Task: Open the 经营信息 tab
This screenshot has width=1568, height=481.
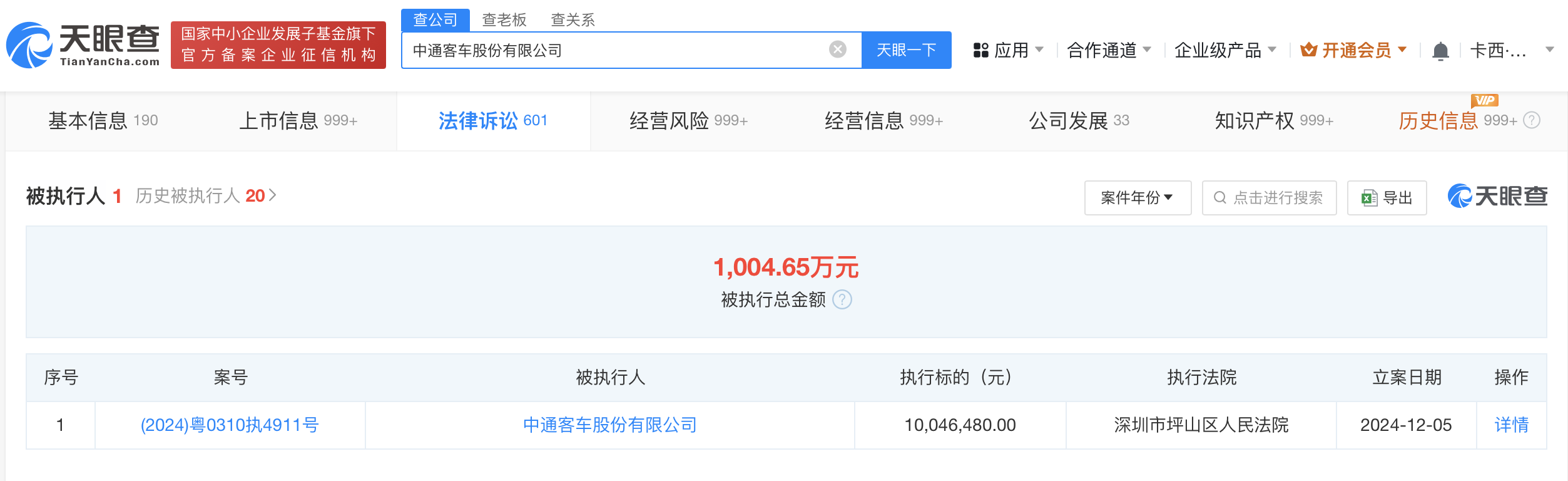Action: [x=884, y=120]
